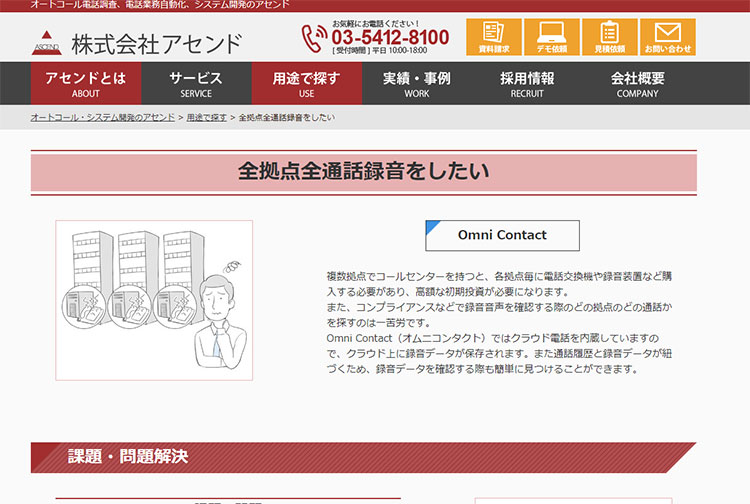Follow the オートコール・システム開発のアセンド breadcrumb link

103,118
